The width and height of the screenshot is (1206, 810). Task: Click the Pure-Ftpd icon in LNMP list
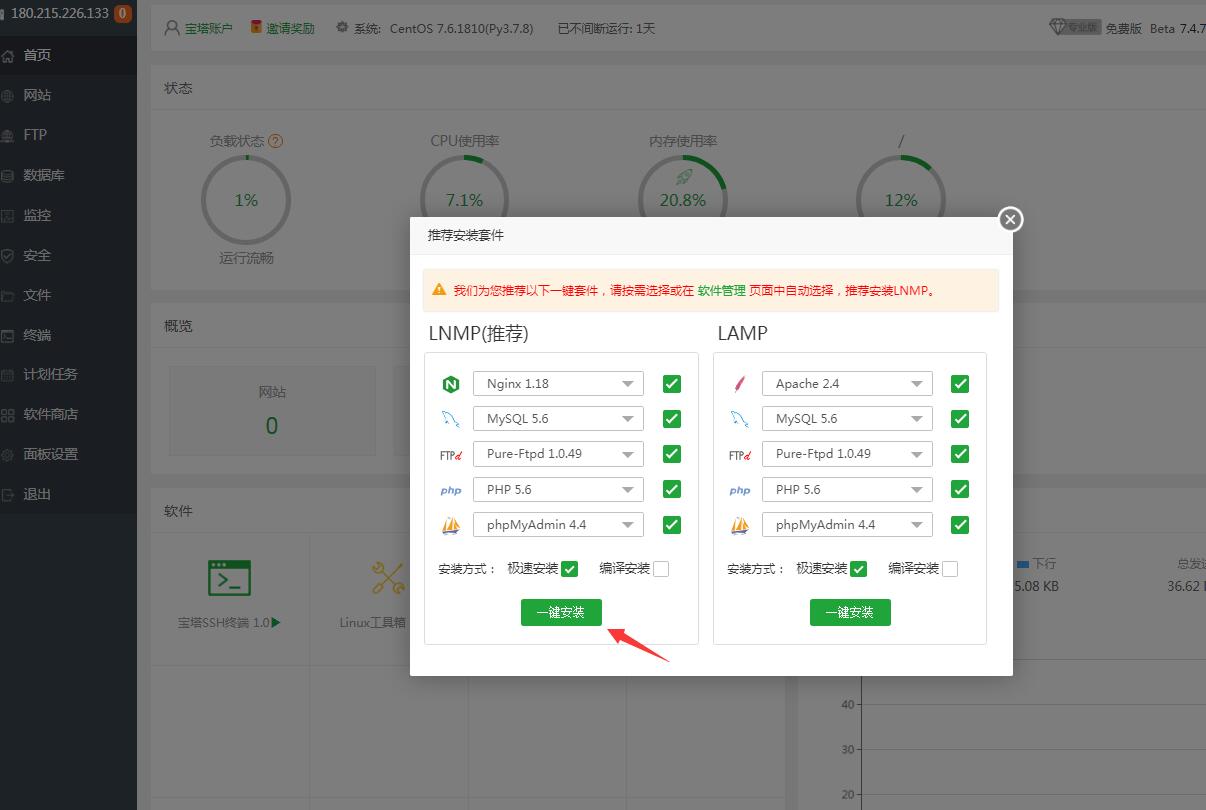tap(450, 455)
